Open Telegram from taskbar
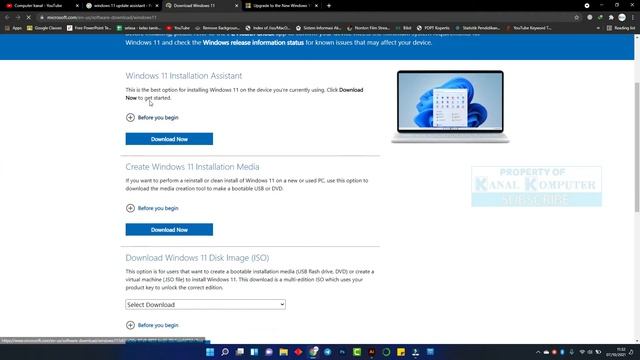The image size is (640, 360). click(x=328, y=352)
